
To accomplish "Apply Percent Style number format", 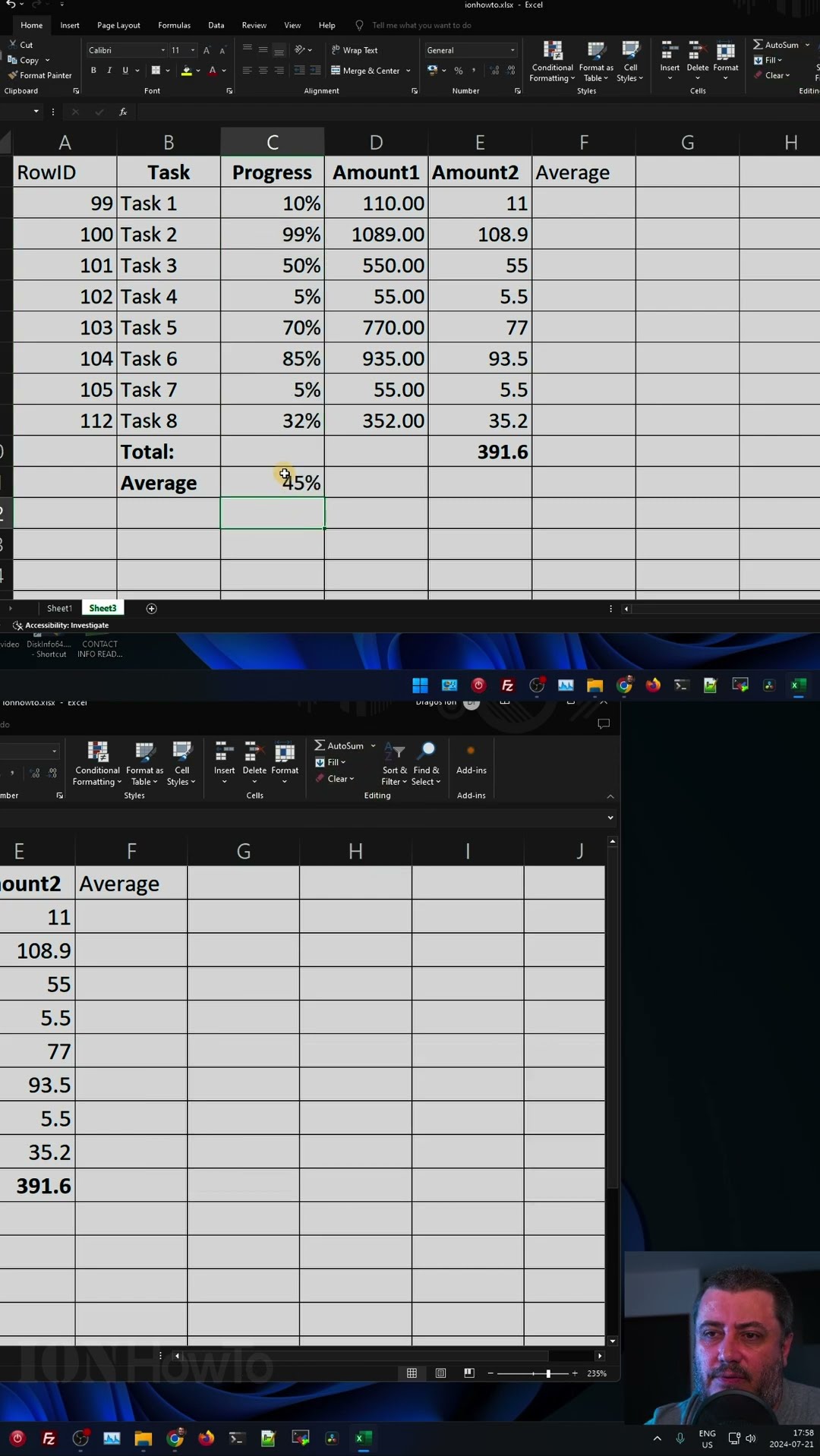I will coord(459,71).
